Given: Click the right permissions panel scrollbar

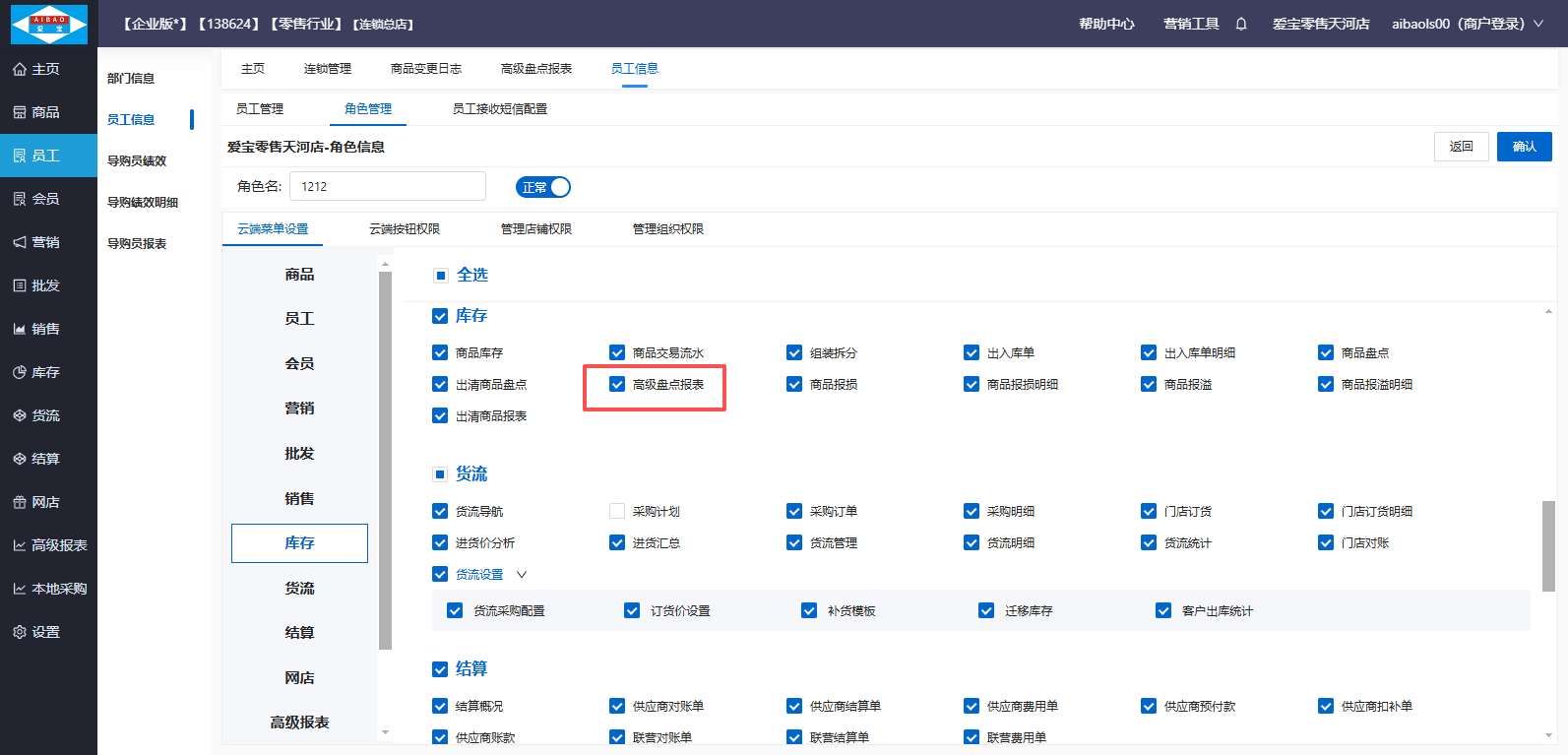Looking at the screenshot, I should tap(1548, 546).
